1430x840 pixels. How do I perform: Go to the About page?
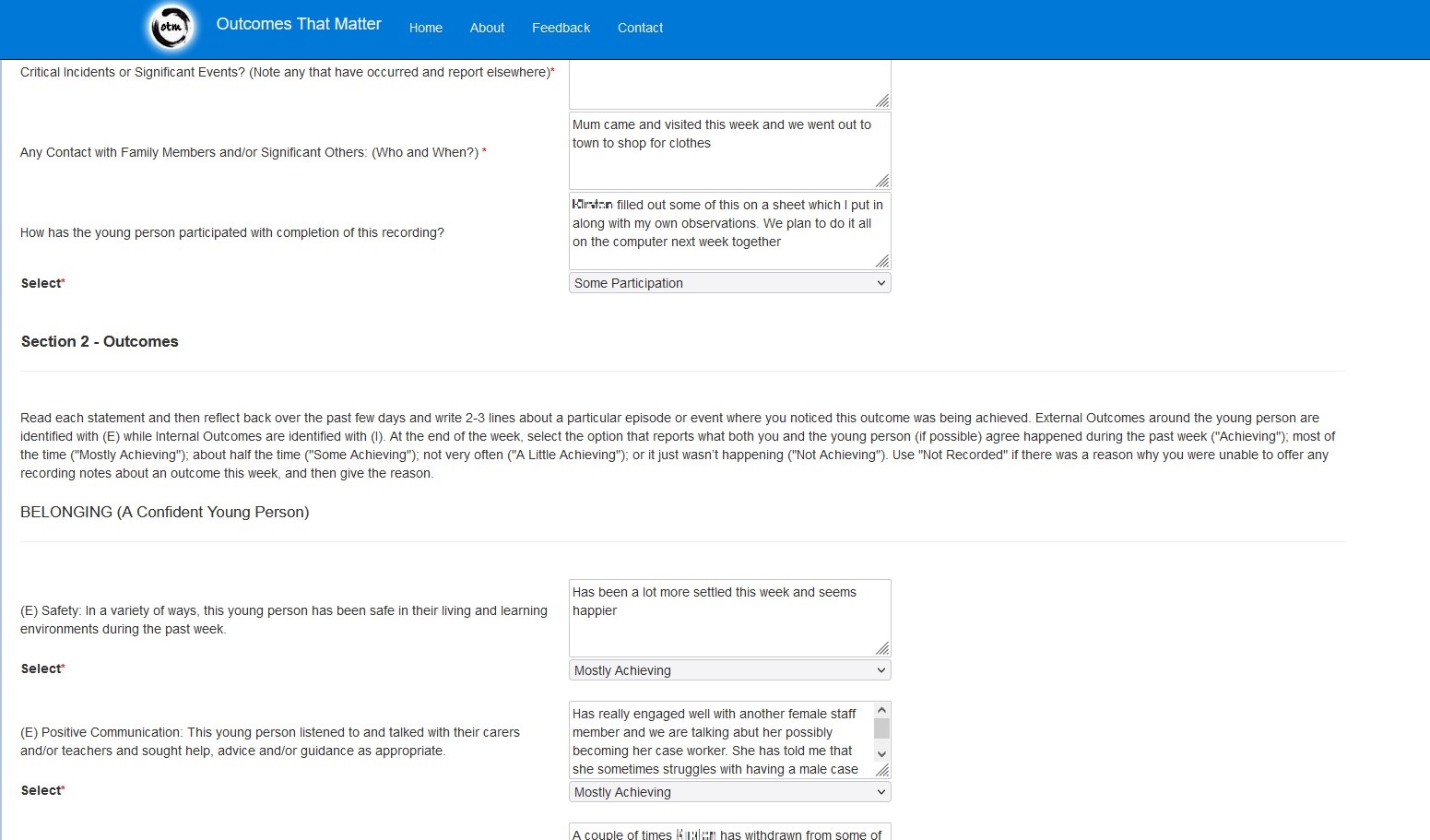click(x=487, y=28)
